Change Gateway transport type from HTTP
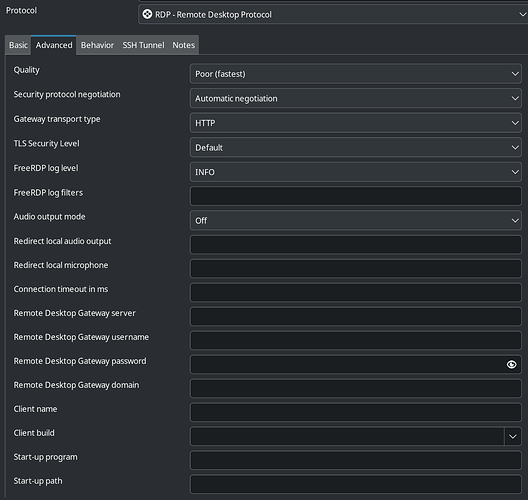This screenshot has height=500, width=528. tap(356, 123)
